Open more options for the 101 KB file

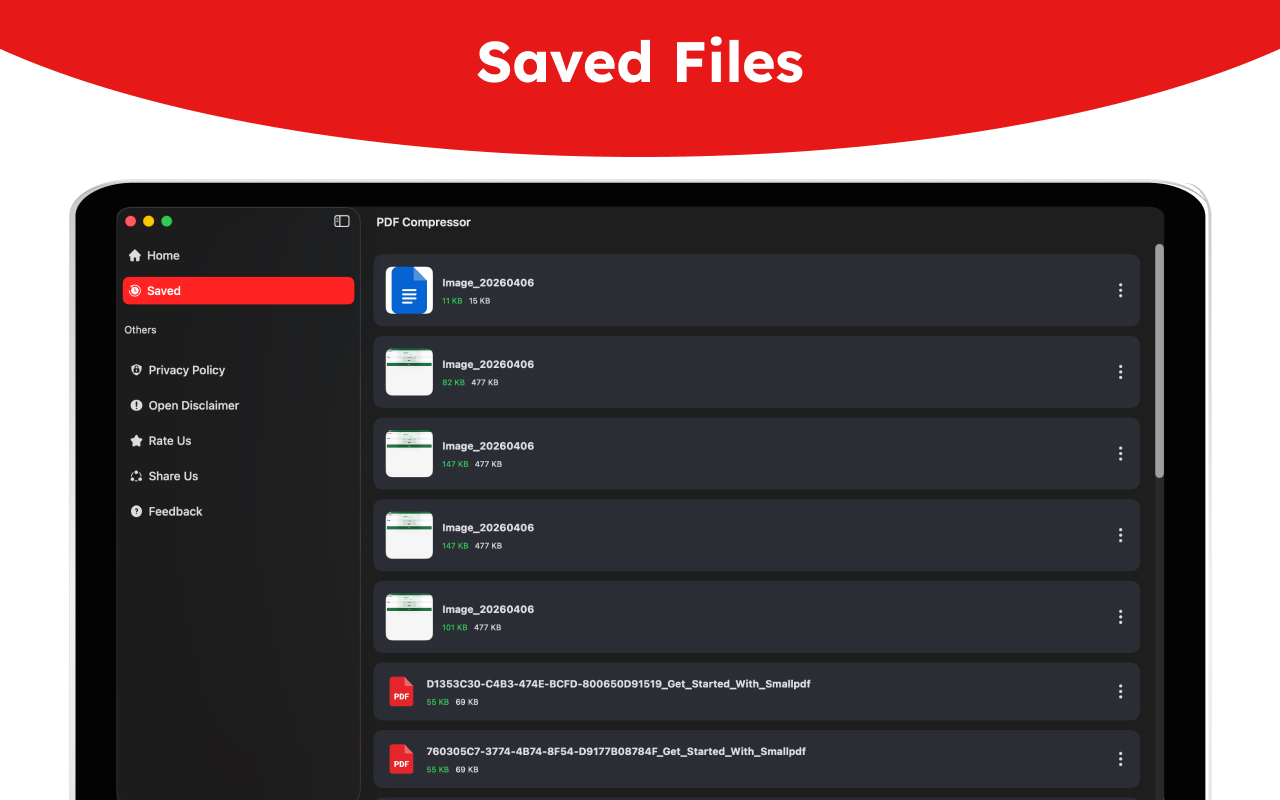[1120, 617]
